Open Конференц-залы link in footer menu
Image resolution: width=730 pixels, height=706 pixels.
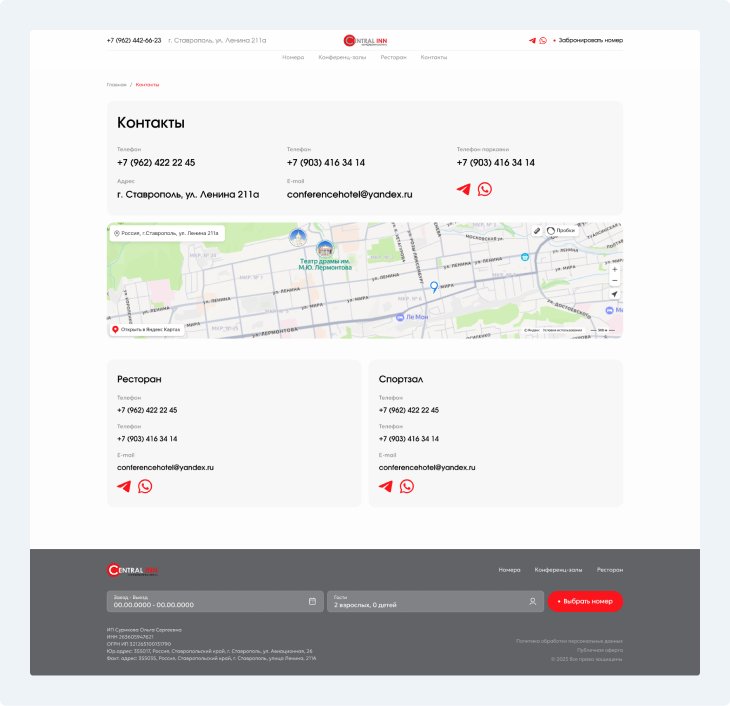pyautogui.click(x=558, y=570)
